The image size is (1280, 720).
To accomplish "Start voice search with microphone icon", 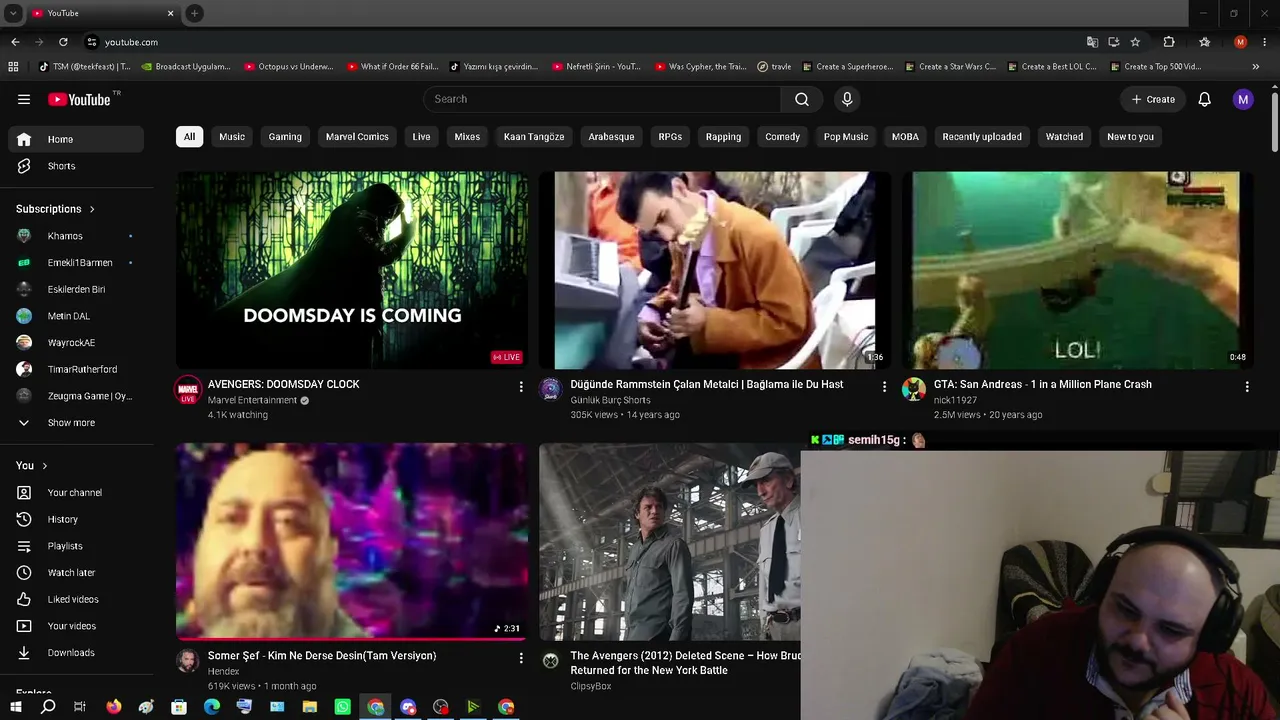I will pyautogui.click(x=847, y=99).
